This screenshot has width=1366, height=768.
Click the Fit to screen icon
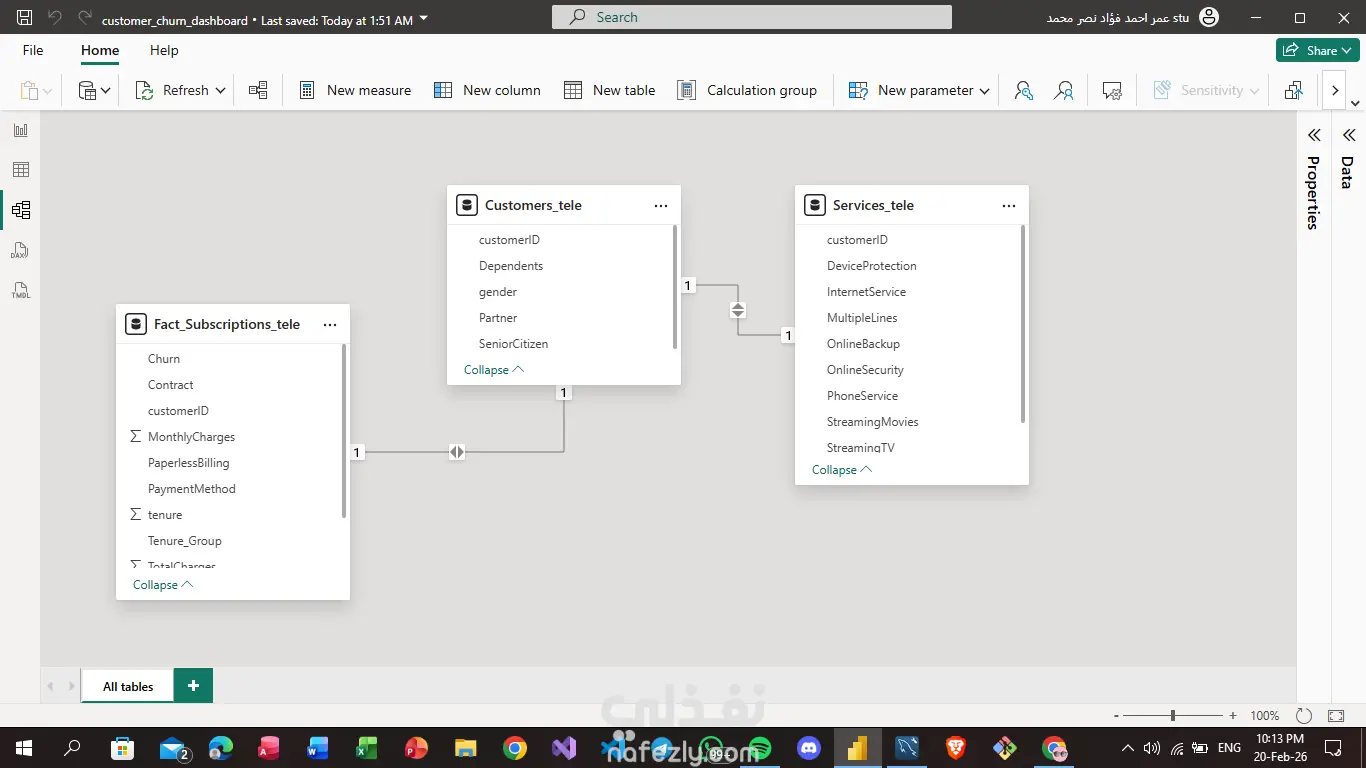coord(1336,716)
